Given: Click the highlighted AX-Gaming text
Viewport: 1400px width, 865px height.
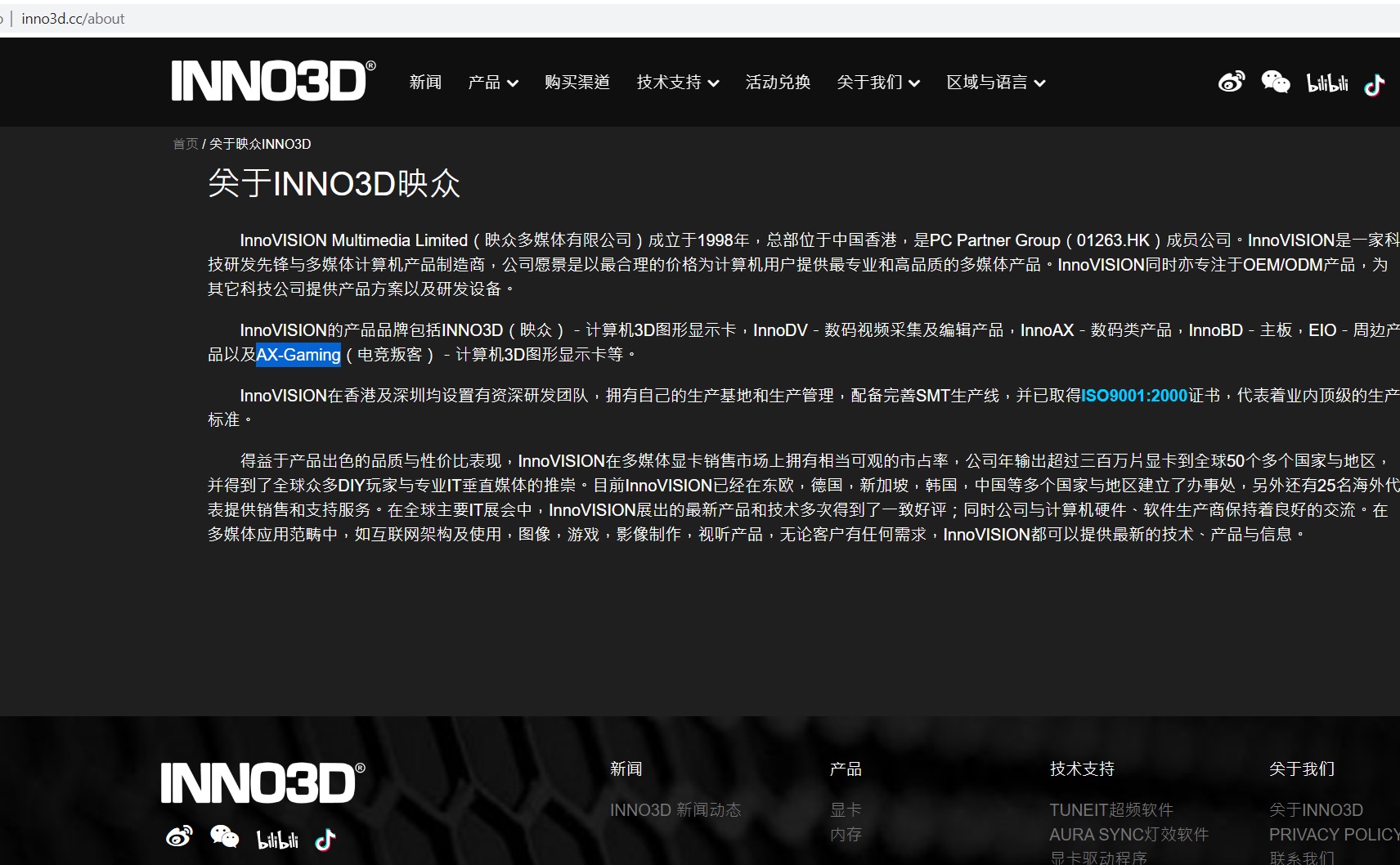Looking at the screenshot, I should (x=298, y=355).
